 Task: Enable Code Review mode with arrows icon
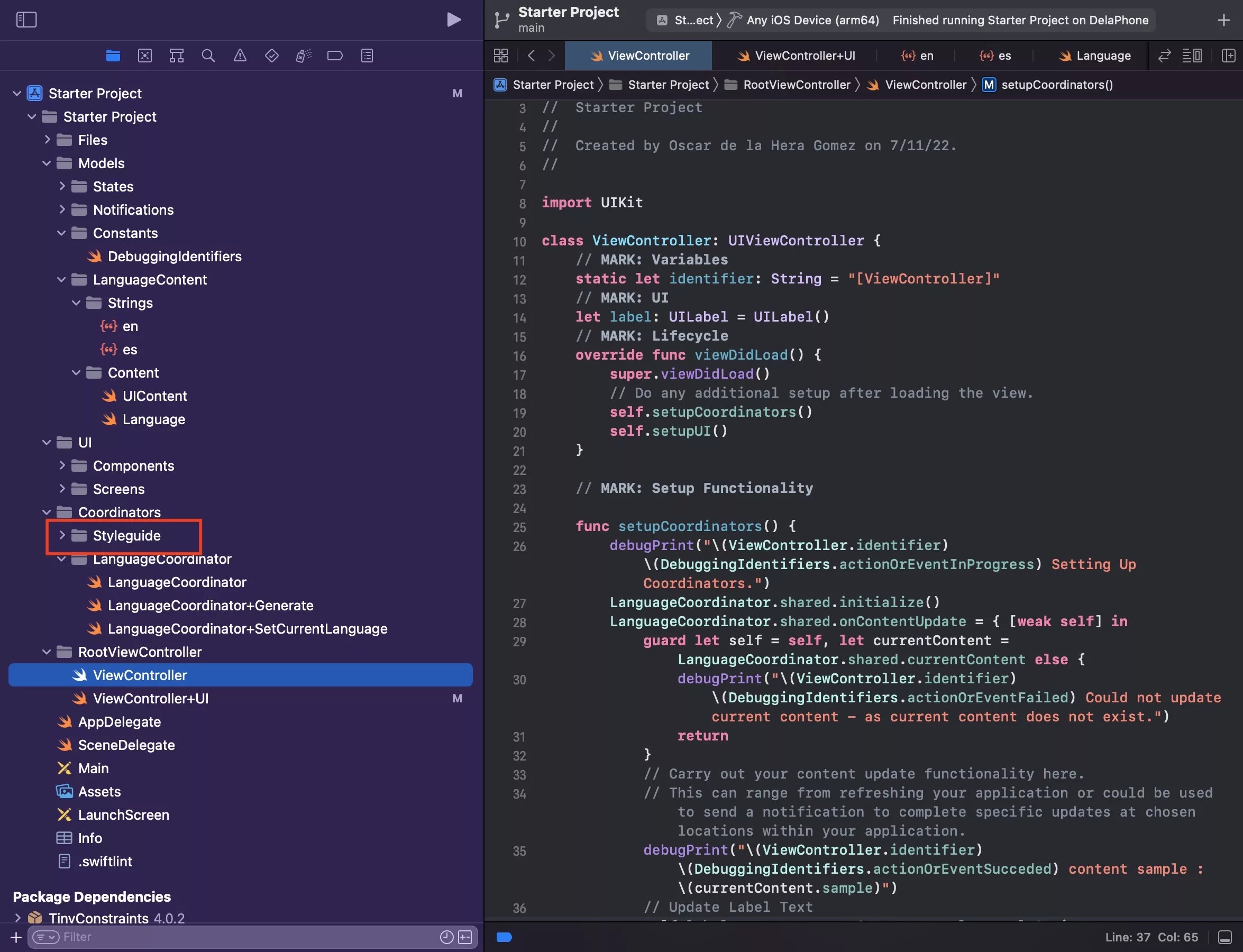(x=1164, y=55)
